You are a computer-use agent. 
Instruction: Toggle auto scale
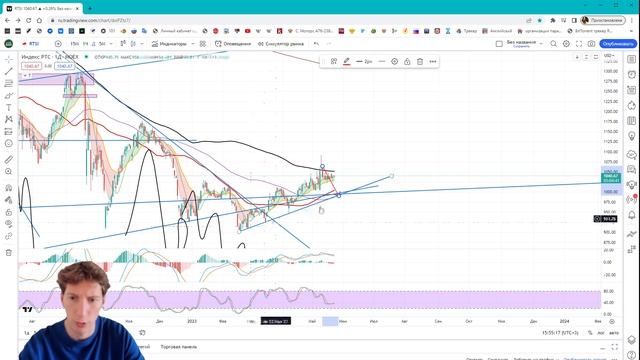pyautogui.click(x=614, y=333)
